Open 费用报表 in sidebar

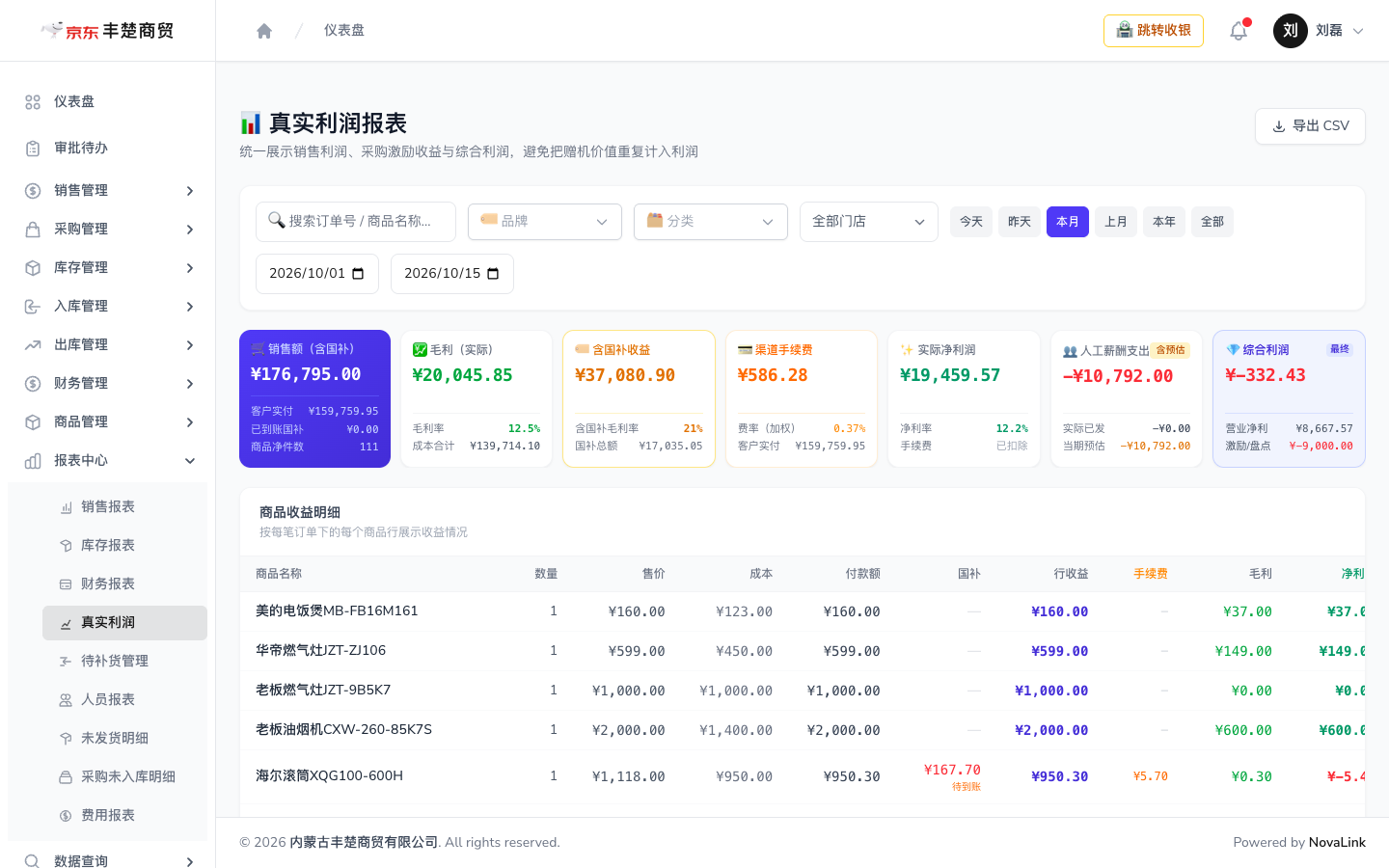click(124, 816)
